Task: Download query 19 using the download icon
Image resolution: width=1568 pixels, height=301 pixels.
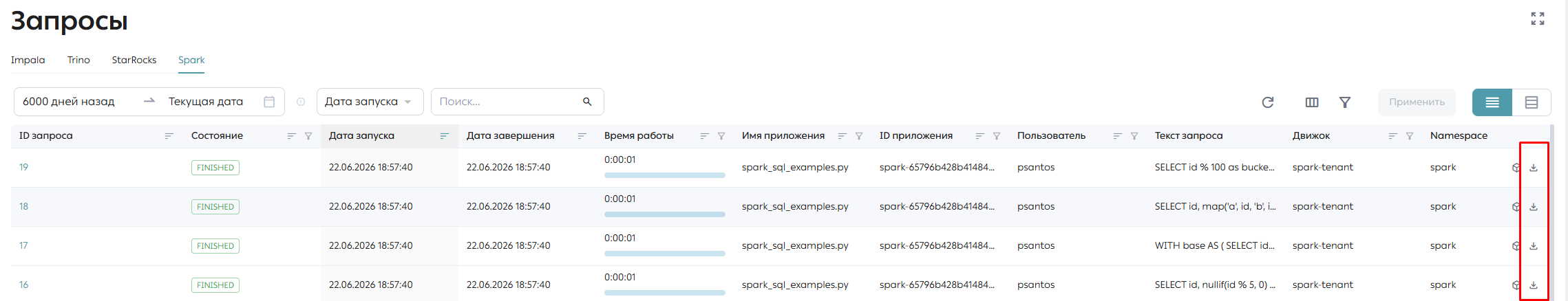Action: point(1534,168)
